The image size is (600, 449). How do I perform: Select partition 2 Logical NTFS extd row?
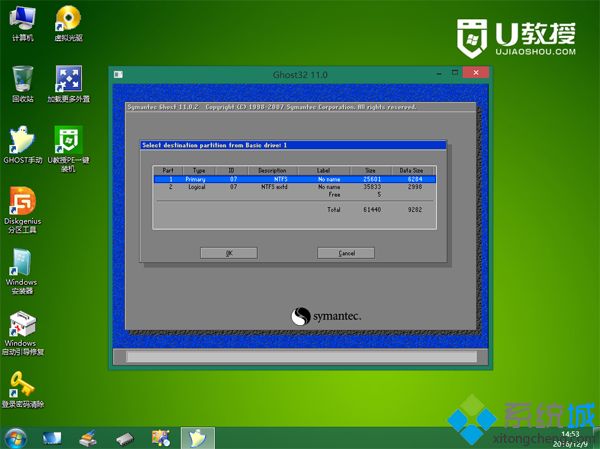pos(295,187)
